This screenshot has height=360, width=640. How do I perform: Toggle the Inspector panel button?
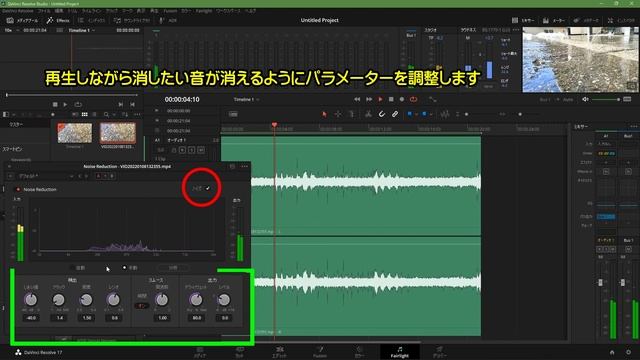[x=621, y=20]
